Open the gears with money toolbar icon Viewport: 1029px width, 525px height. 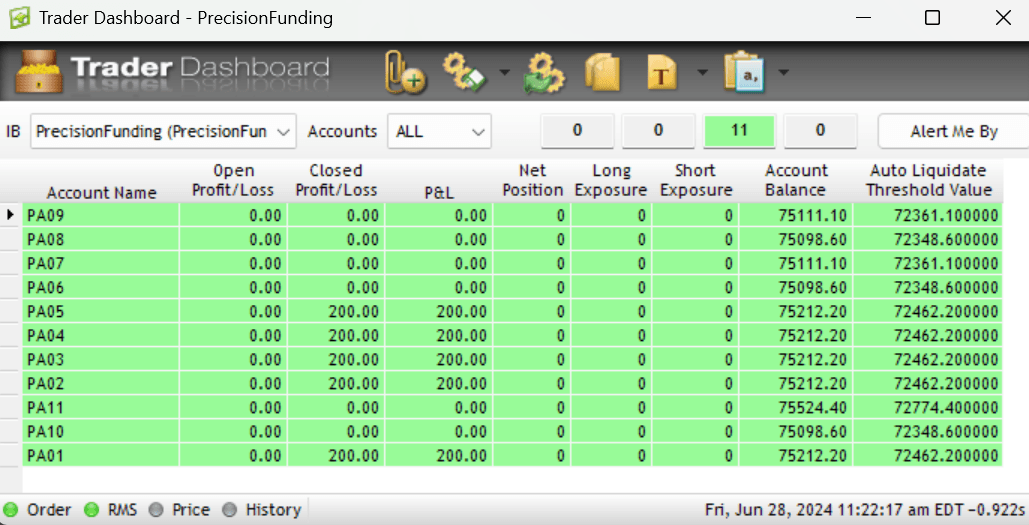tap(464, 72)
